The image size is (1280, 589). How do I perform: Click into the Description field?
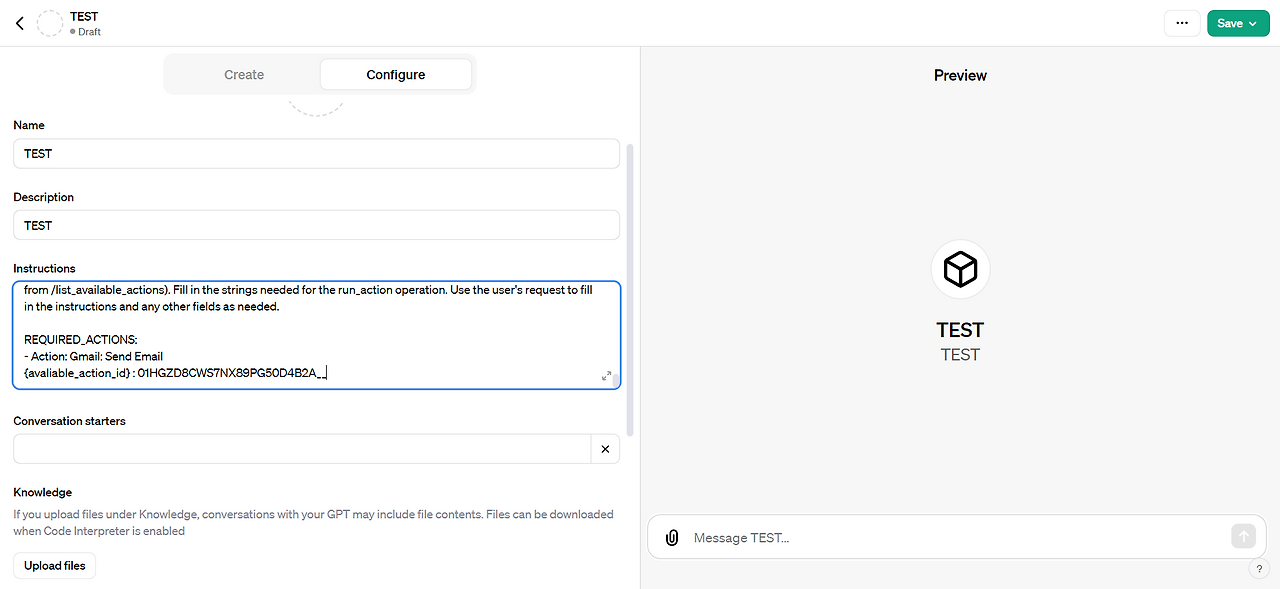pos(316,226)
